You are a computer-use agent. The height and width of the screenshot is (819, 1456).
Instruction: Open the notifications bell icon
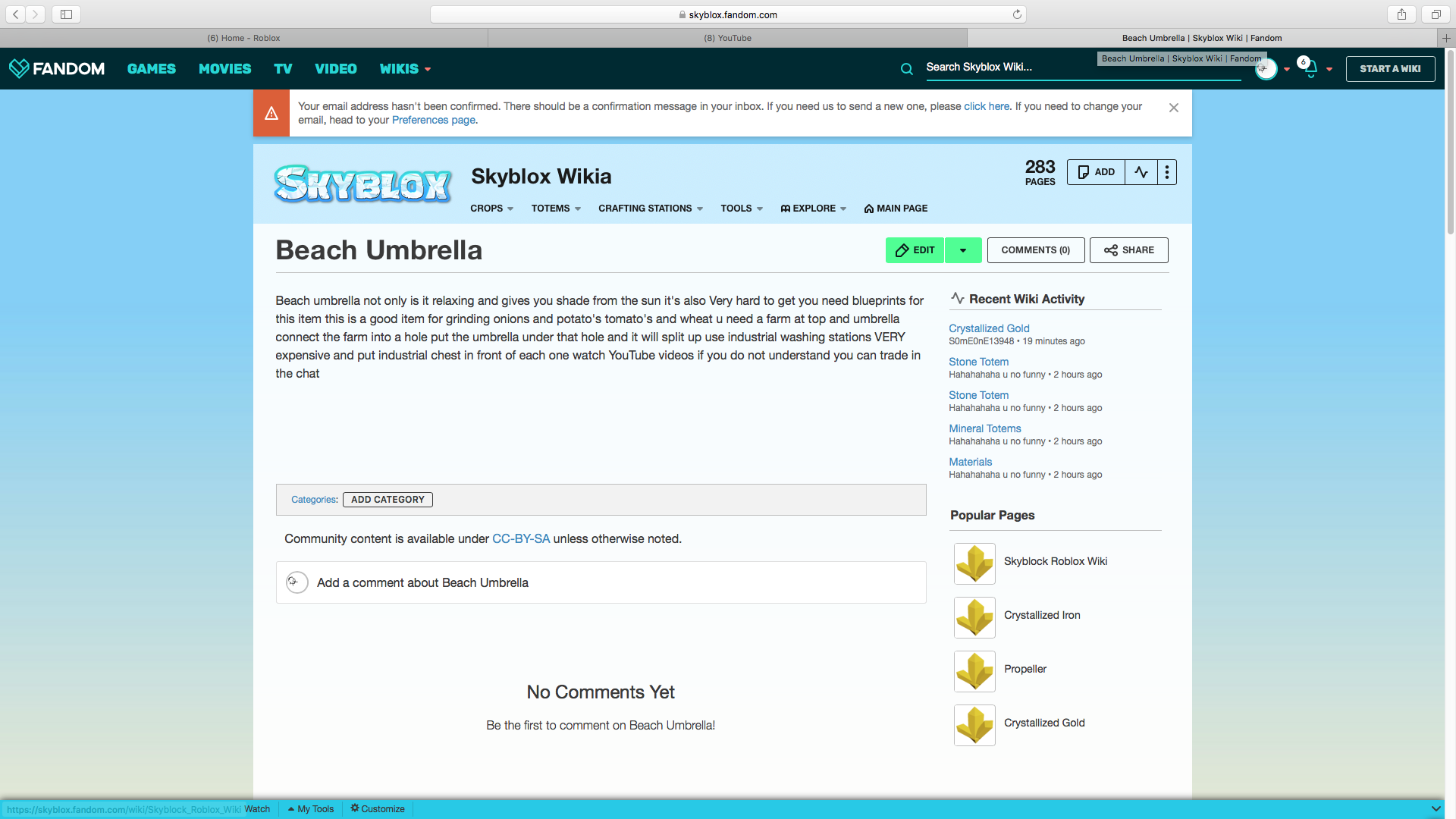(1311, 69)
